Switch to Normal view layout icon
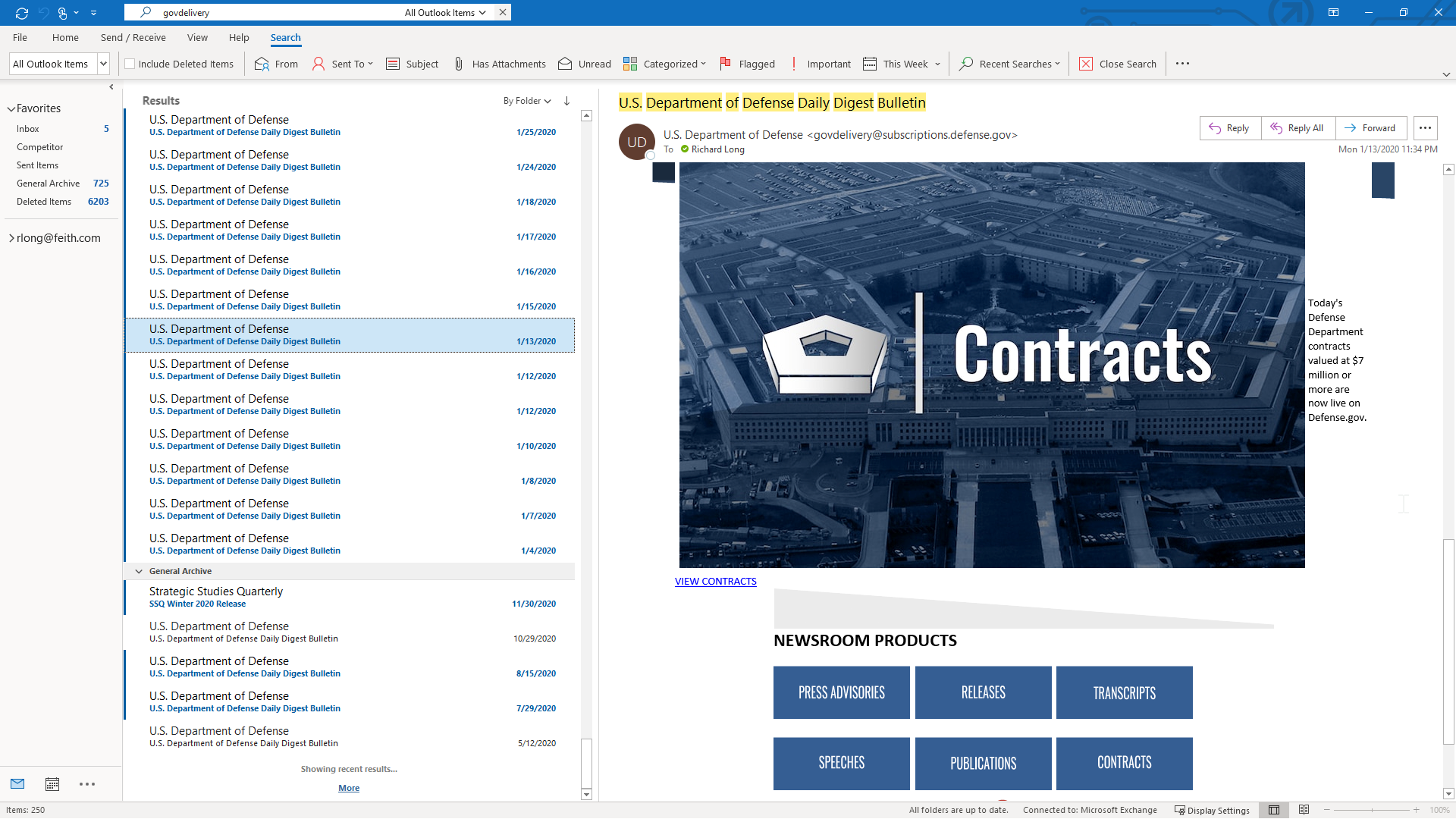 pos(1274,811)
